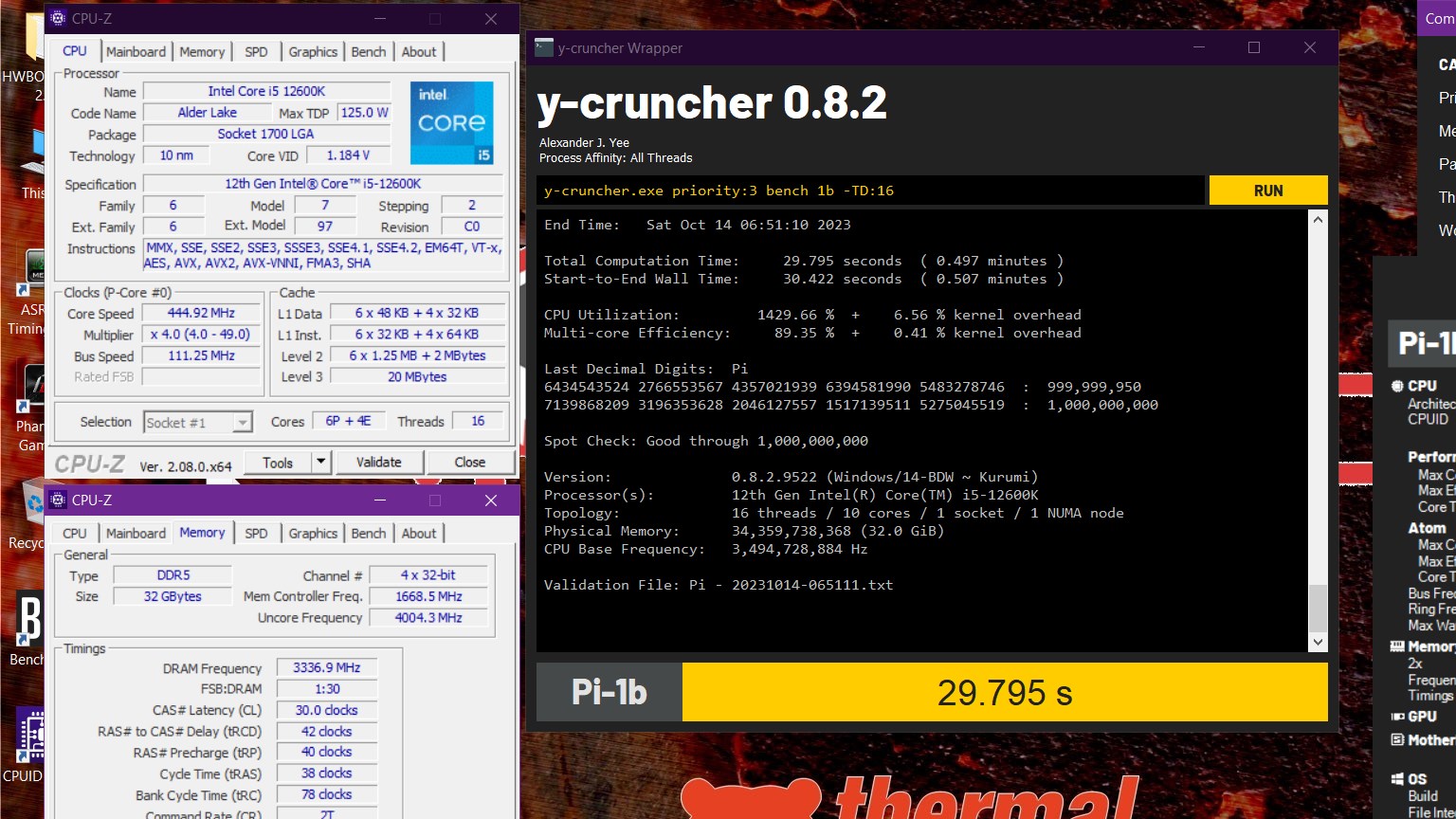Click the Package value Socket 1700 LGA

click(265, 134)
